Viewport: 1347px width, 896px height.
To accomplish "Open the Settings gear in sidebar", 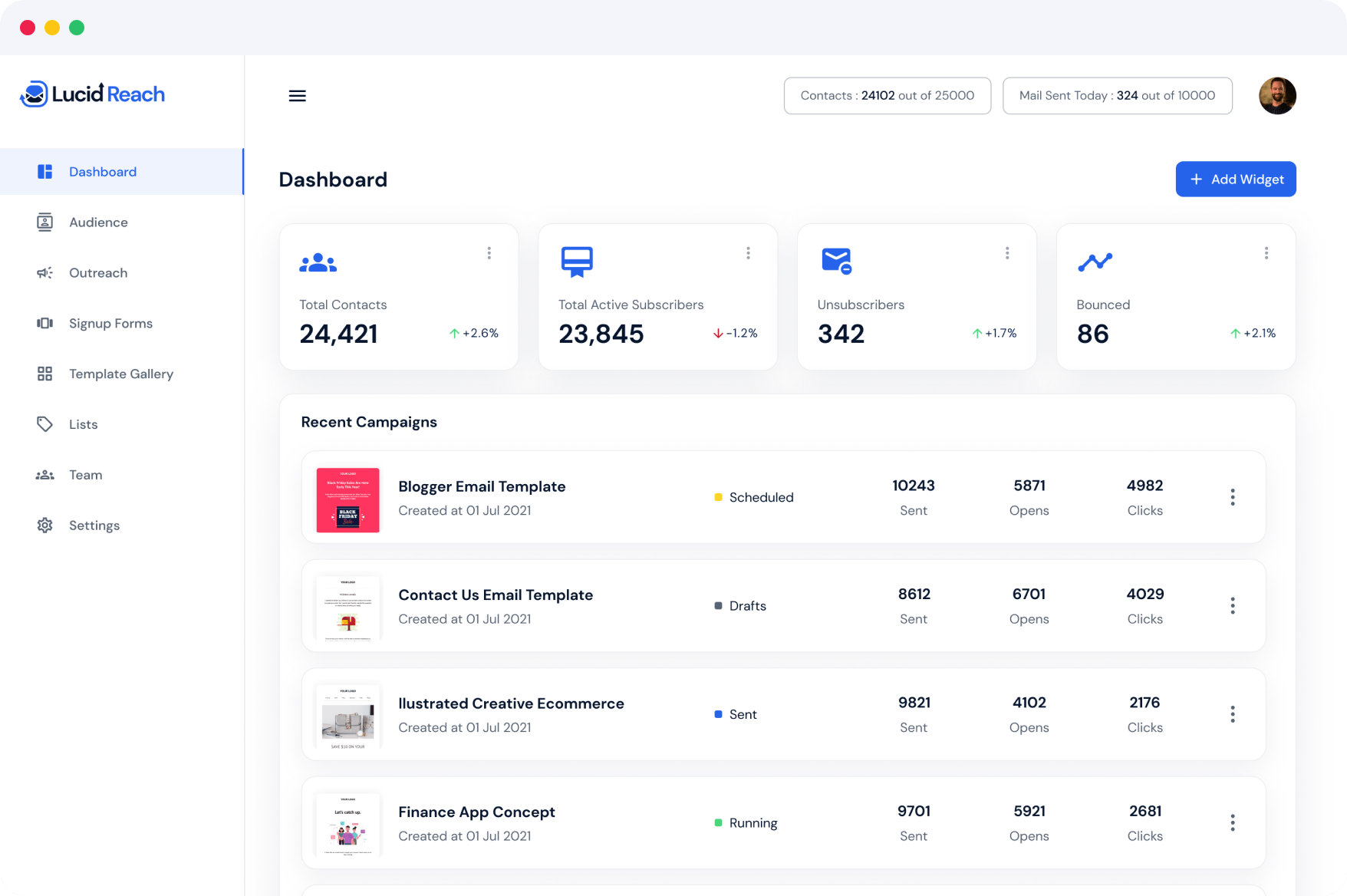I will tap(45, 525).
